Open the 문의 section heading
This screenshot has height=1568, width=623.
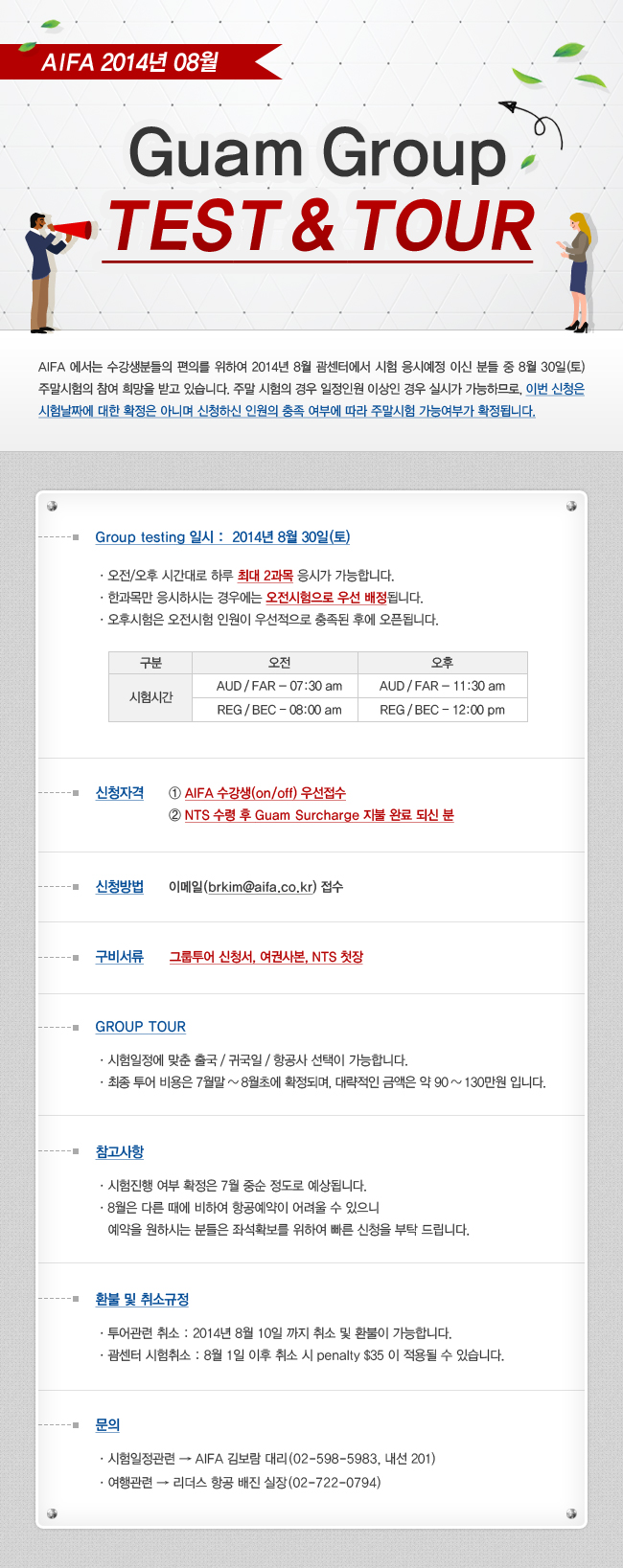coord(107,1424)
